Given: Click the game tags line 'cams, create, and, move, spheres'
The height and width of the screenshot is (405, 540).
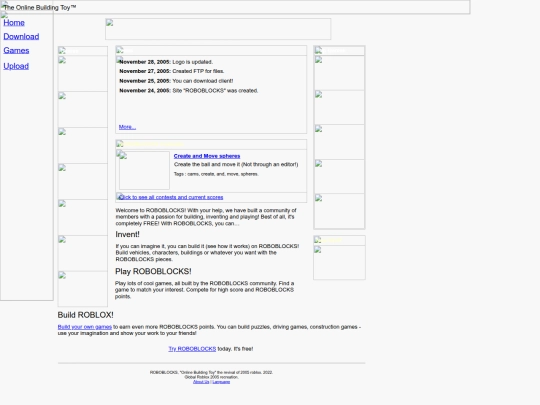Looking at the screenshot, I should click(x=216, y=174).
